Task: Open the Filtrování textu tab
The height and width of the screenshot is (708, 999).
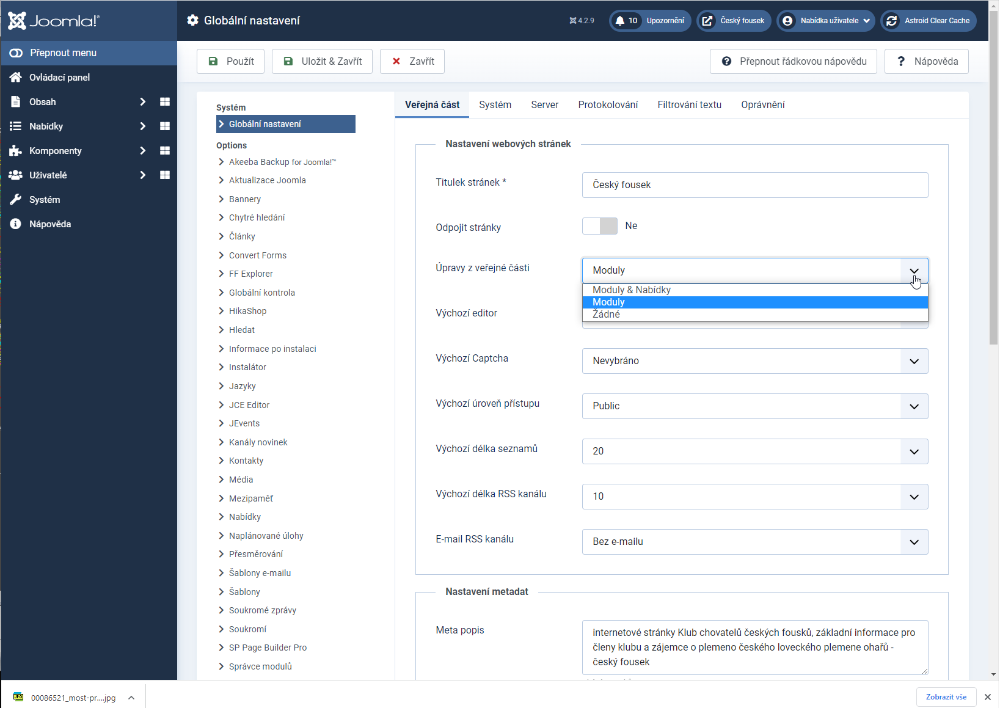Action: 689,105
